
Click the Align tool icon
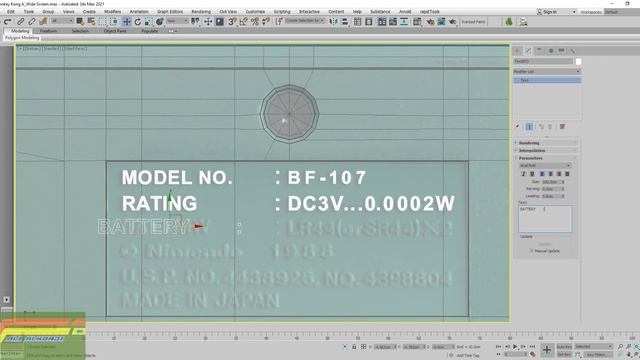point(344,21)
